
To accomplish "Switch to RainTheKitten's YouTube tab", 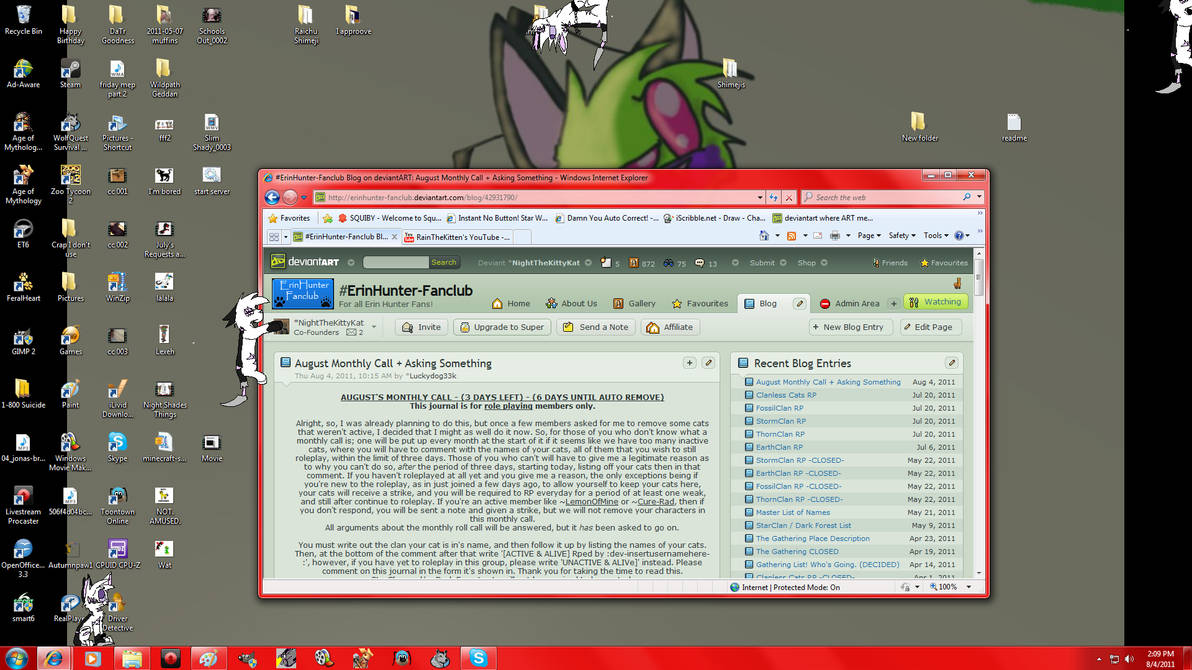I will click(x=457, y=237).
